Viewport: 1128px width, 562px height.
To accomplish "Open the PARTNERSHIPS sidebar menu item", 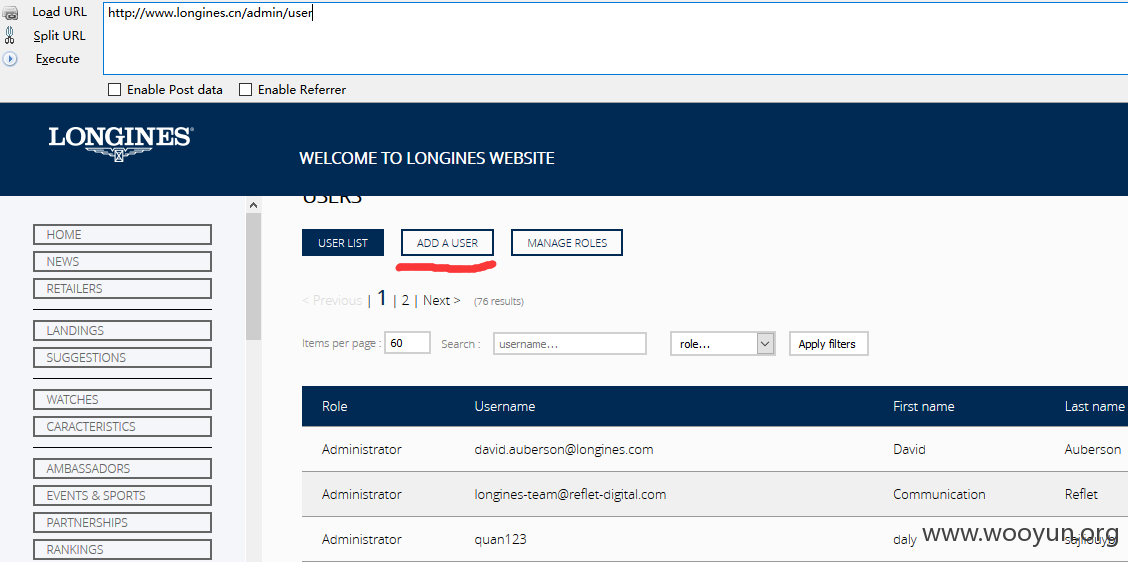I will (122, 522).
